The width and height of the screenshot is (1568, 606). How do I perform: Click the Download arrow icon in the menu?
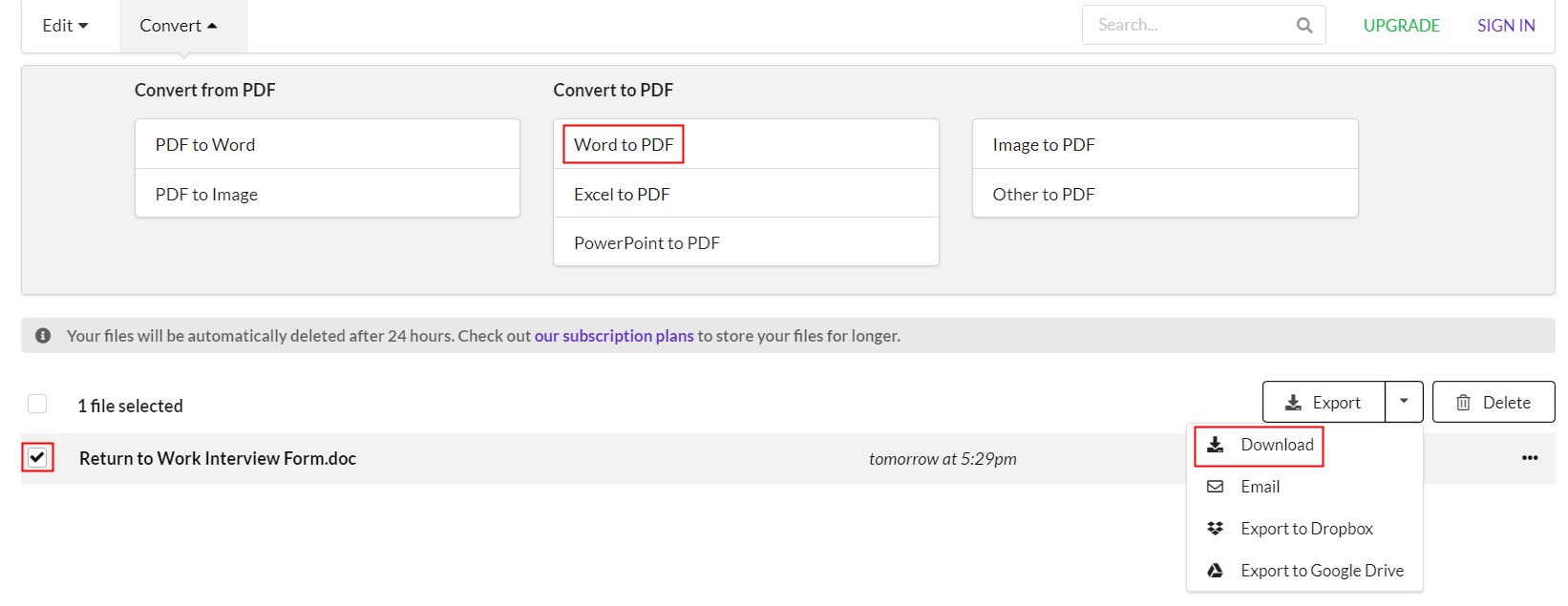(x=1215, y=445)
